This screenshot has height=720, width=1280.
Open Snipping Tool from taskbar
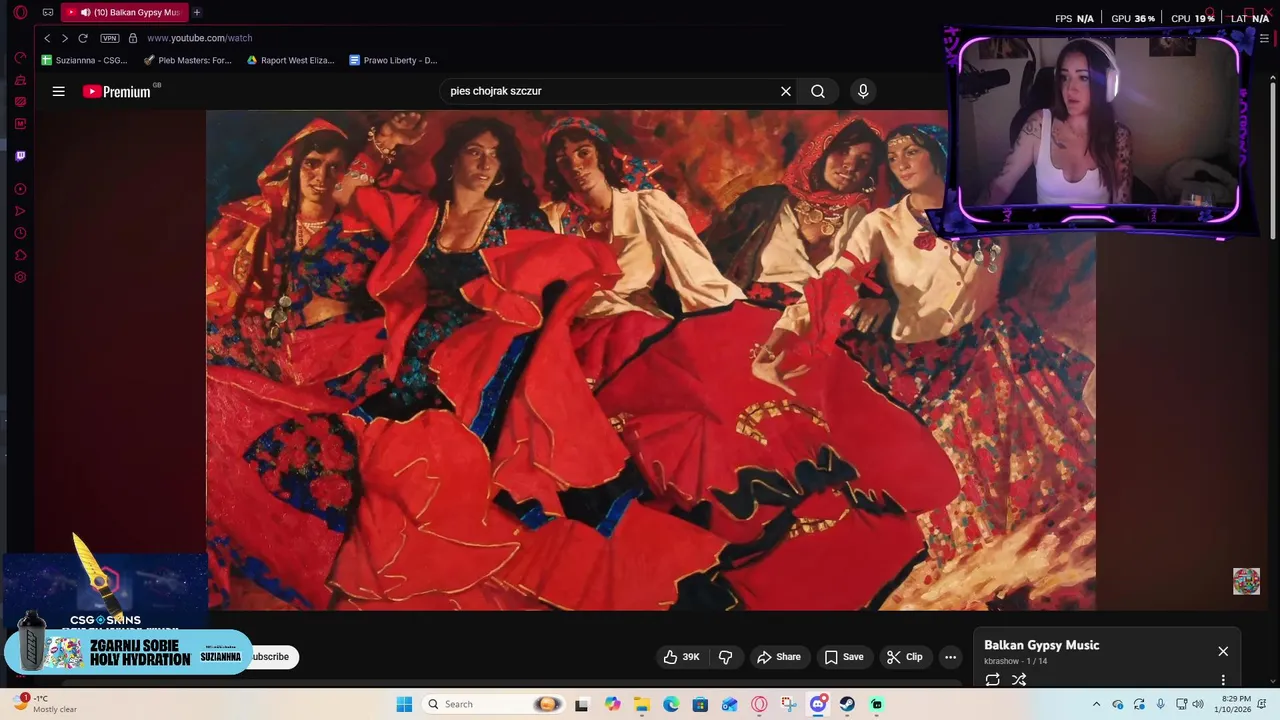pyautogui.click(x=788, y=704)
